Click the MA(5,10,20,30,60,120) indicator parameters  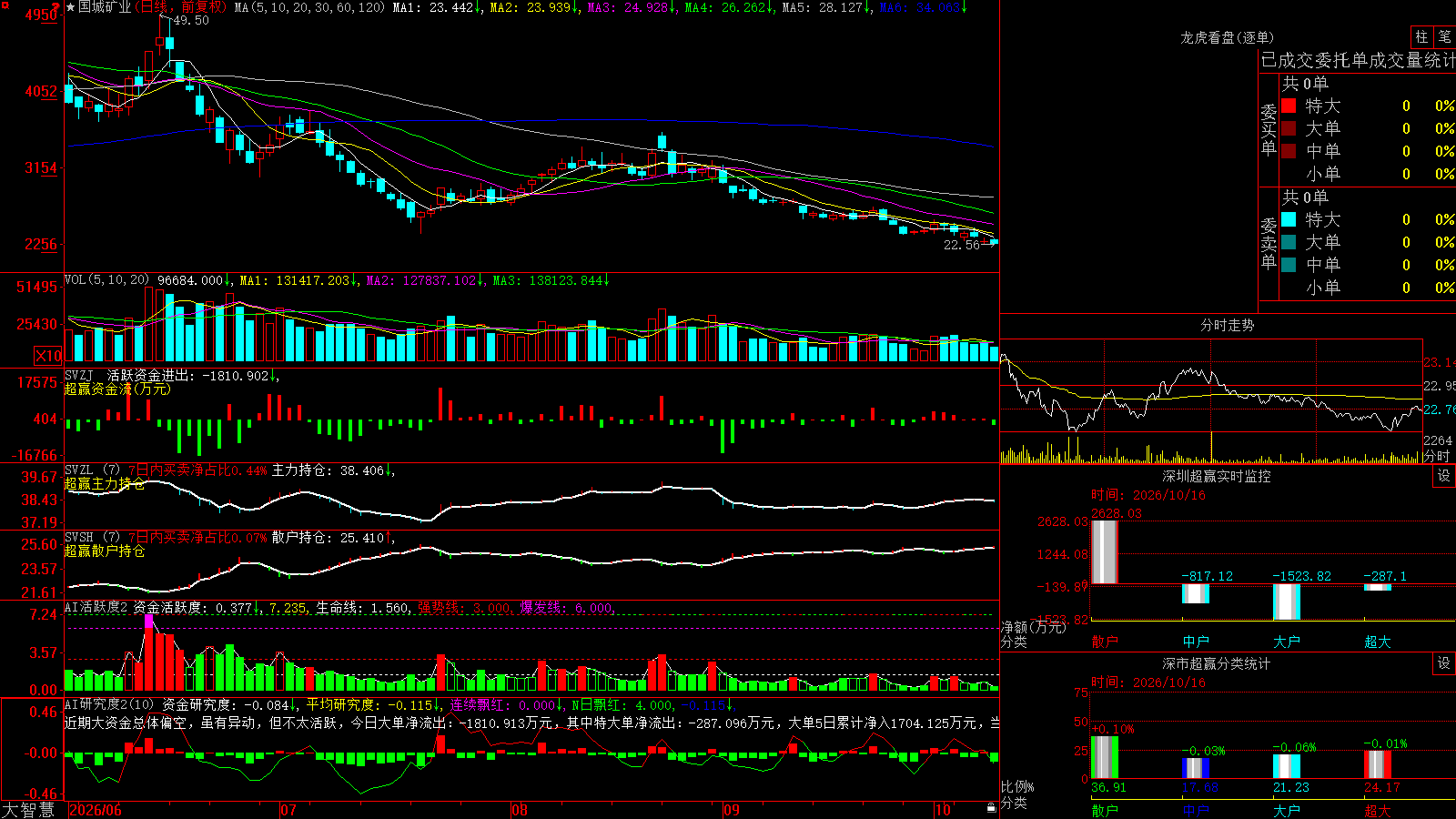coord(309,7)
